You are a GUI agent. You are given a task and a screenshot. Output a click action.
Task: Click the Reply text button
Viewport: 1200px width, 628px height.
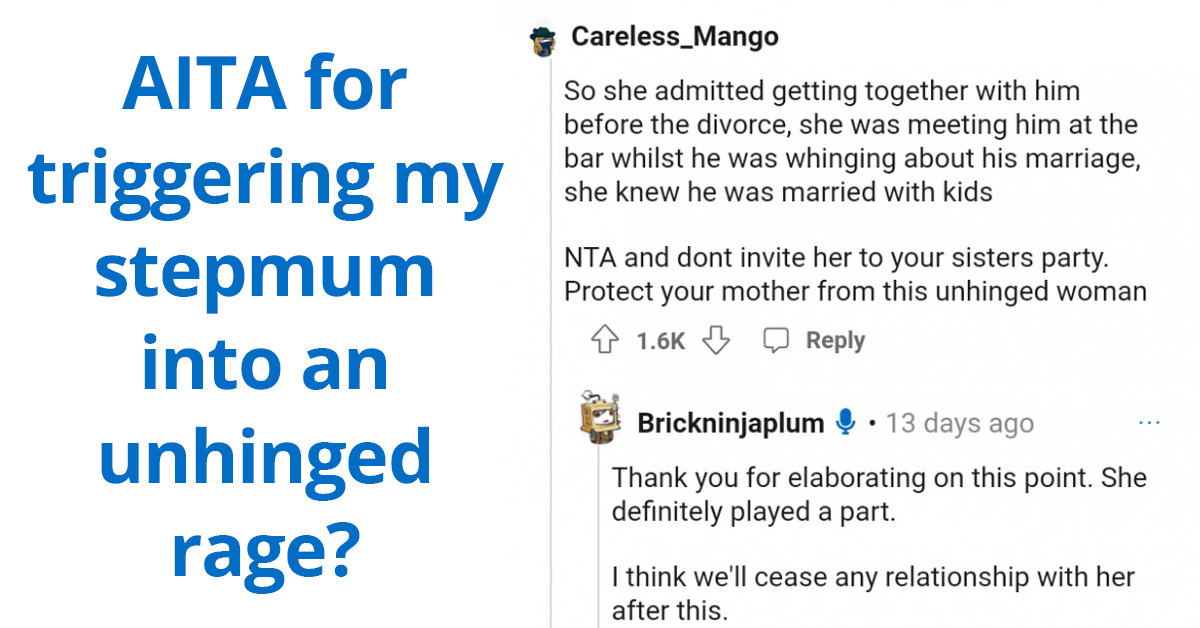(838, 339)
